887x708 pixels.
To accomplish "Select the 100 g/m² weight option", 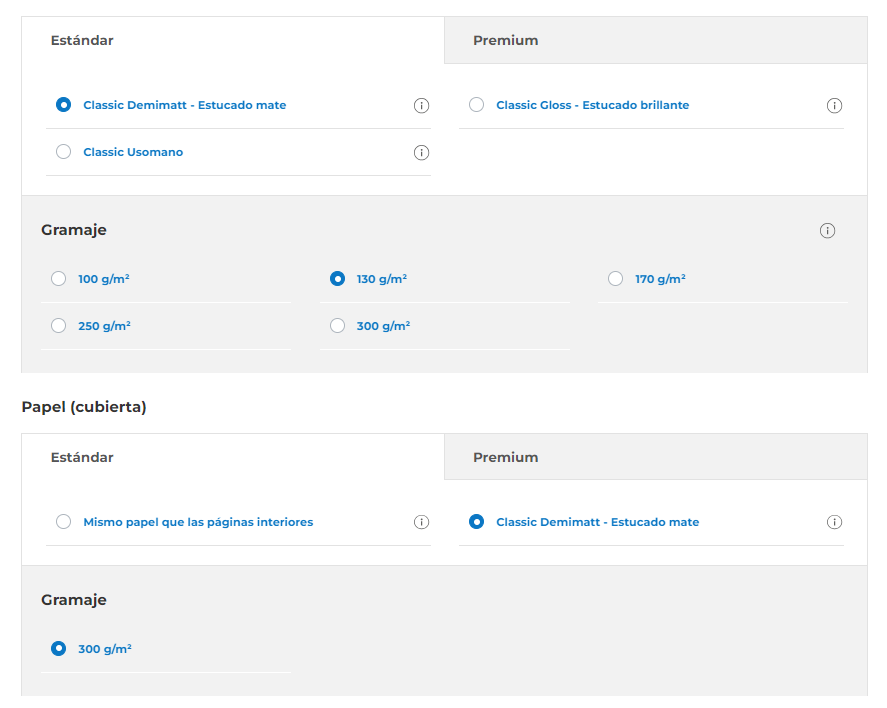I will pos(59,279).
